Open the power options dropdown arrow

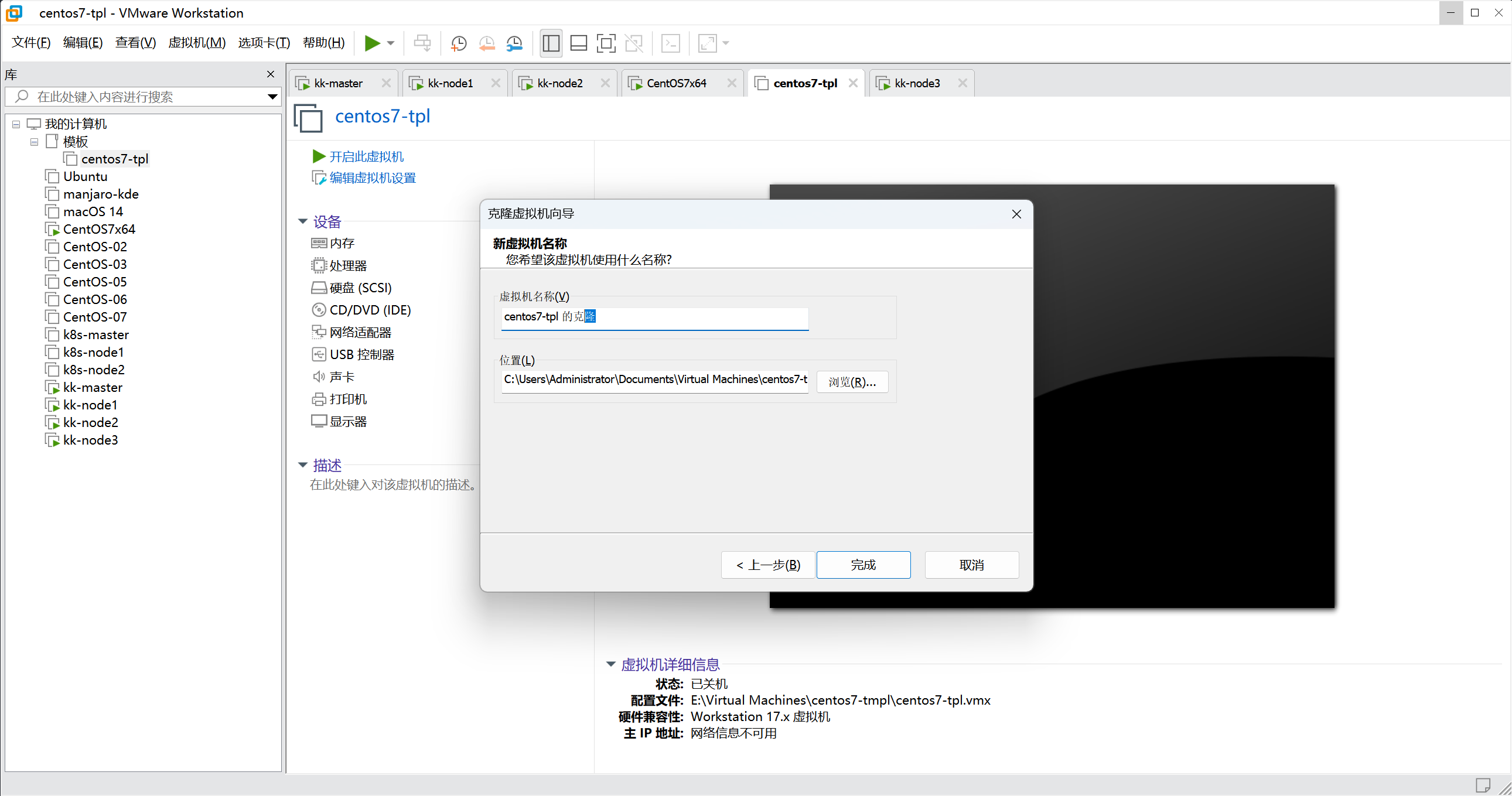tap(390, 43)
